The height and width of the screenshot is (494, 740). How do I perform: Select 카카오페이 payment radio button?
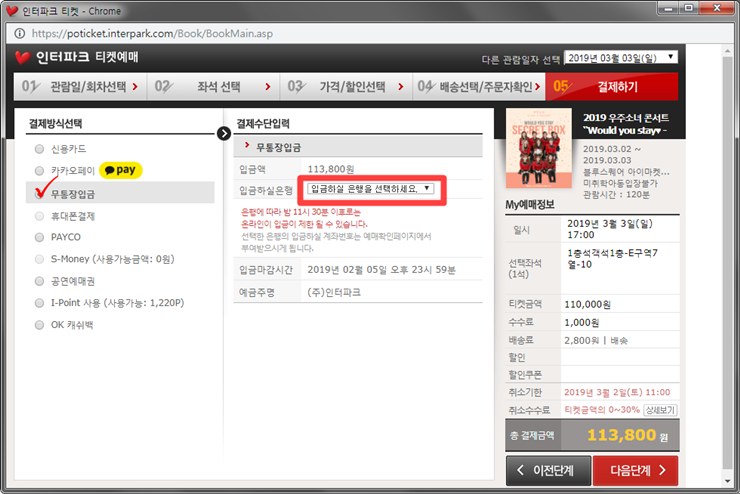(40, 171)
